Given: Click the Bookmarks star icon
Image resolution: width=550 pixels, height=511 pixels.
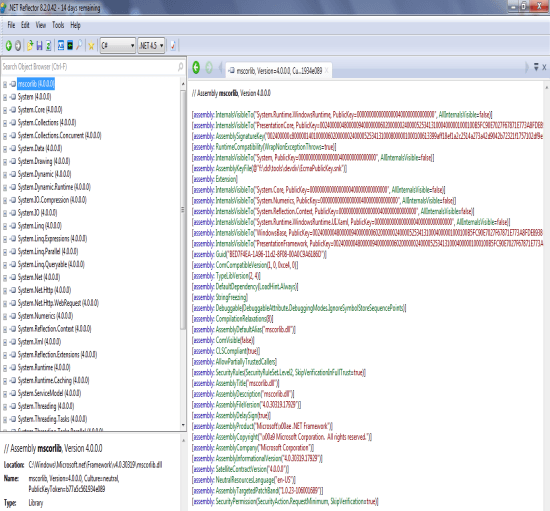Looking at the screenshot, I should click(91, 46).
